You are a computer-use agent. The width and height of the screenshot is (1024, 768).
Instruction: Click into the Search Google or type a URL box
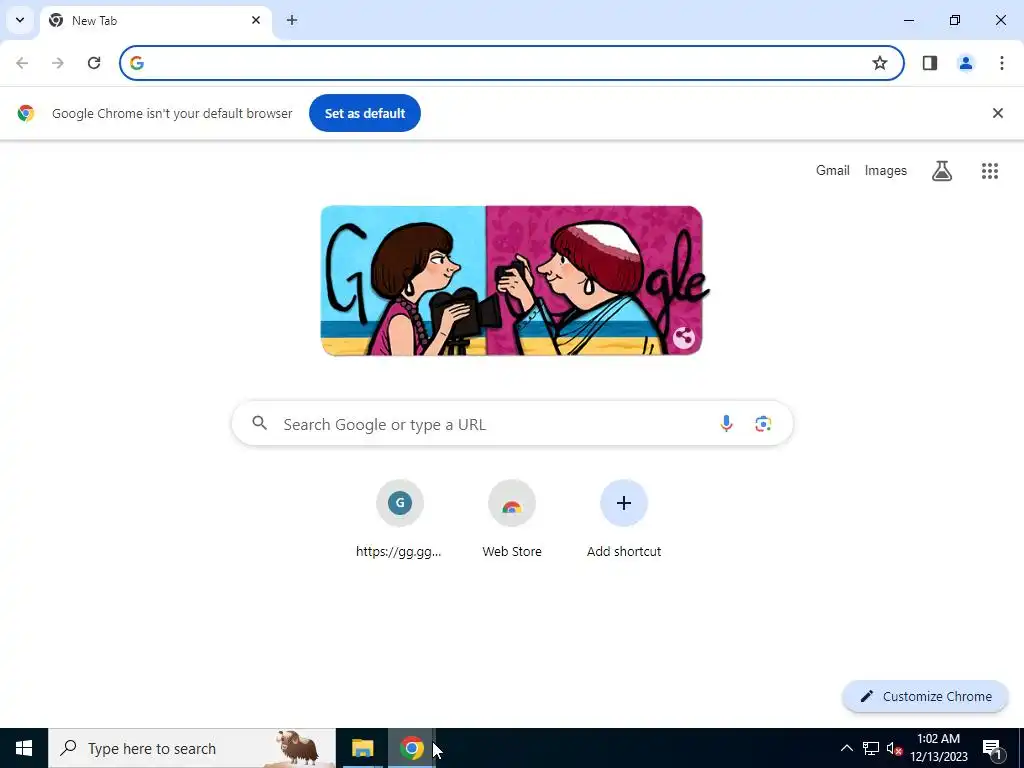pyautogui.click(x=512, y=424)
